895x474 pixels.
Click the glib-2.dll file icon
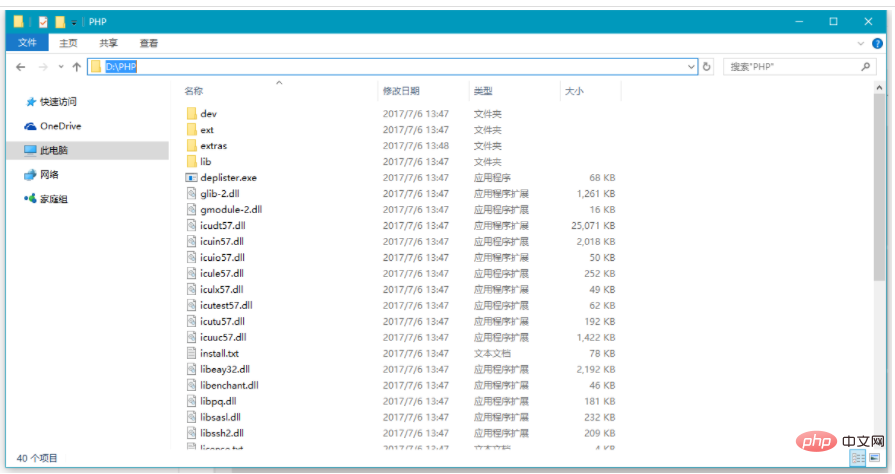pos(192,194)
